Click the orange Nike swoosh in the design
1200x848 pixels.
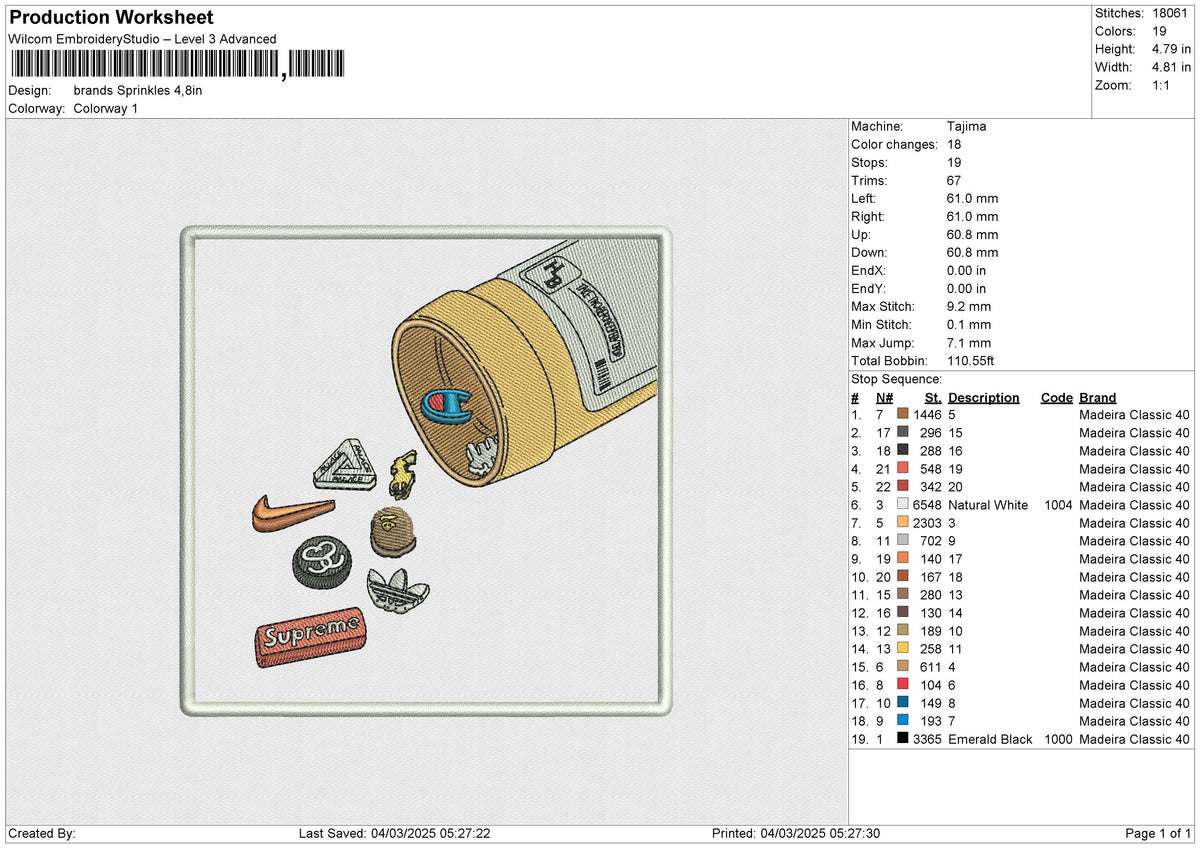click(x=292, y=513)
